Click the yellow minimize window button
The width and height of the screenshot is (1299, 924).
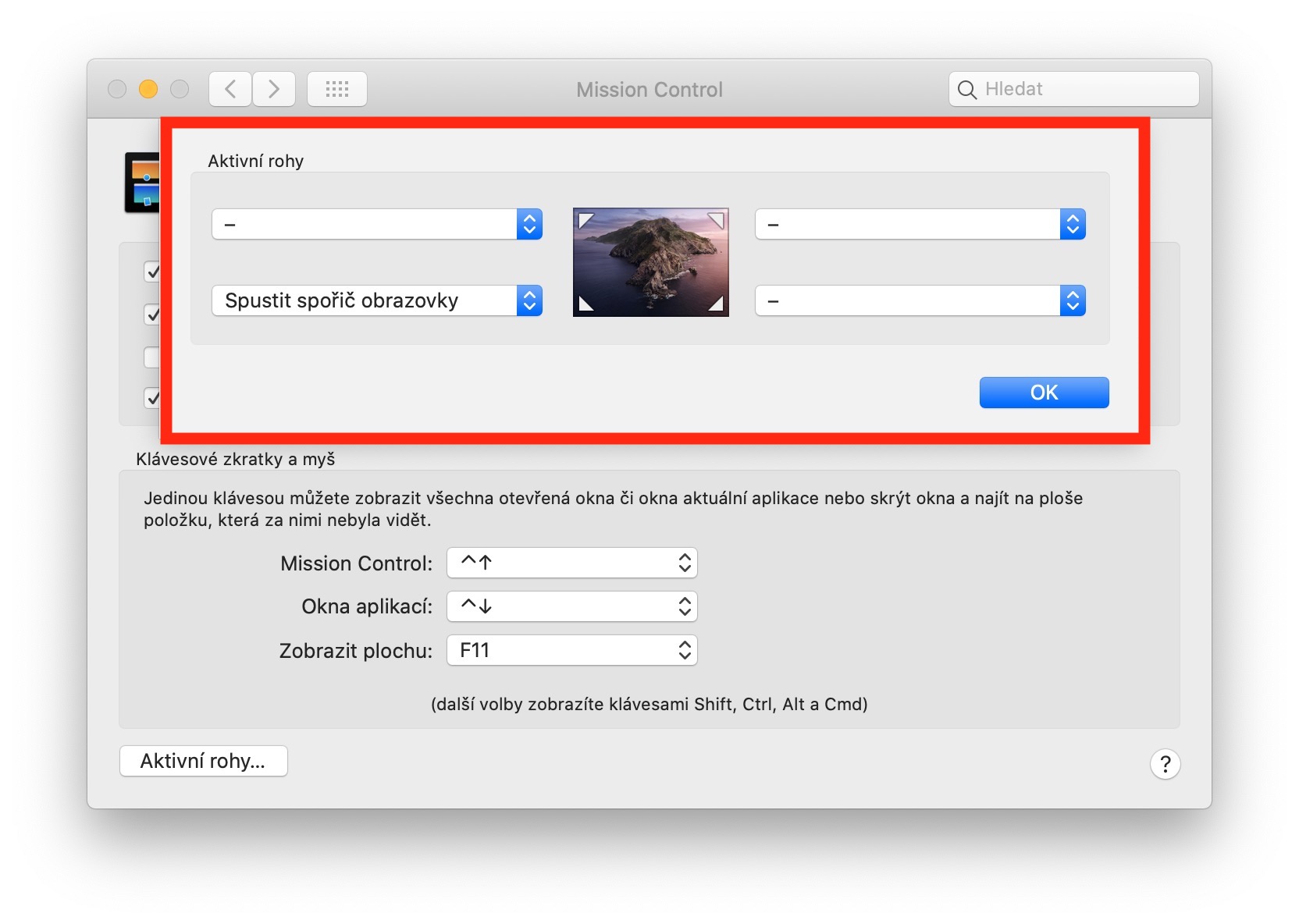pos(148,89)
